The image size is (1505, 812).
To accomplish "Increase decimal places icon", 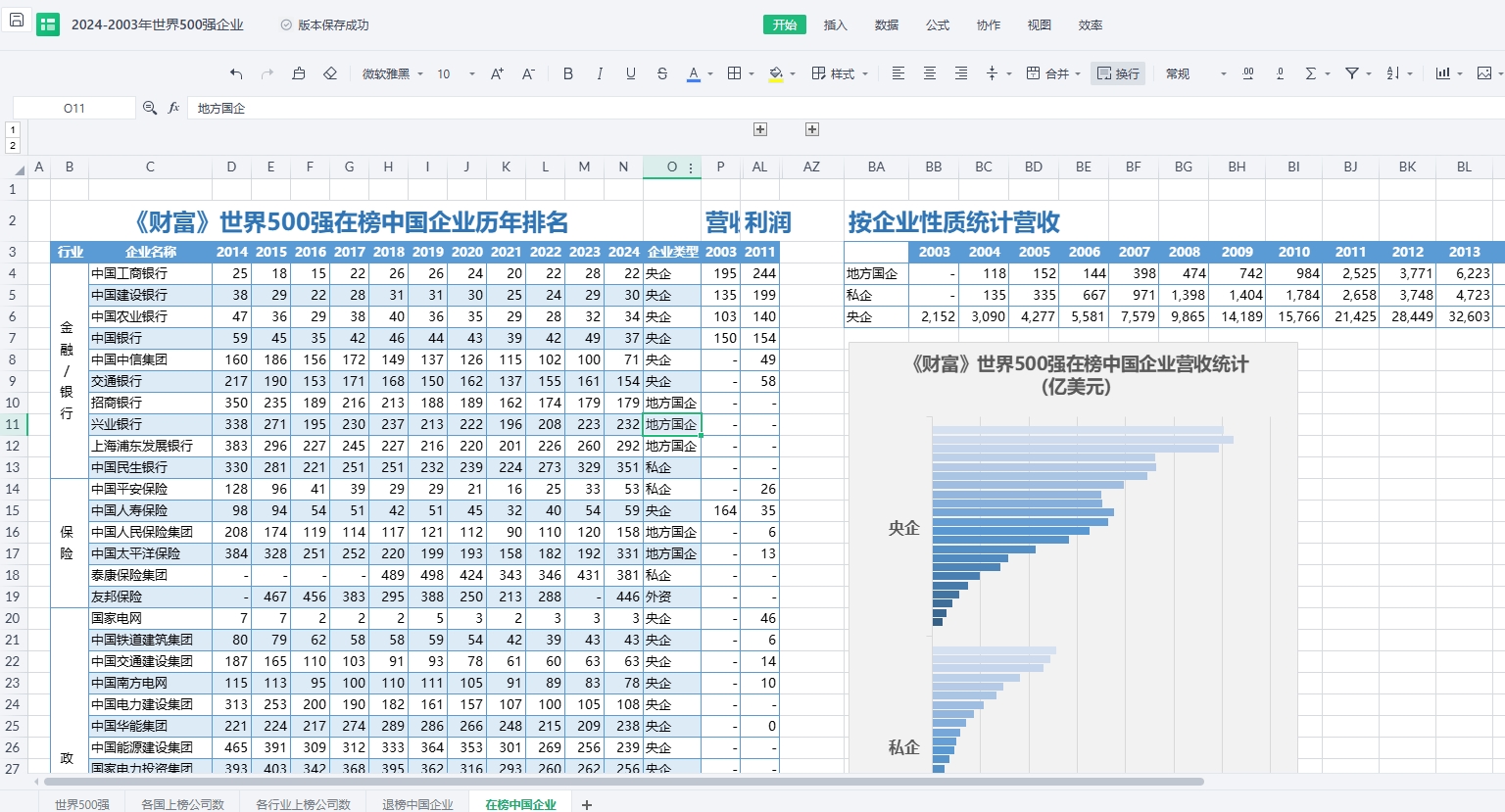I will 1248,73.
